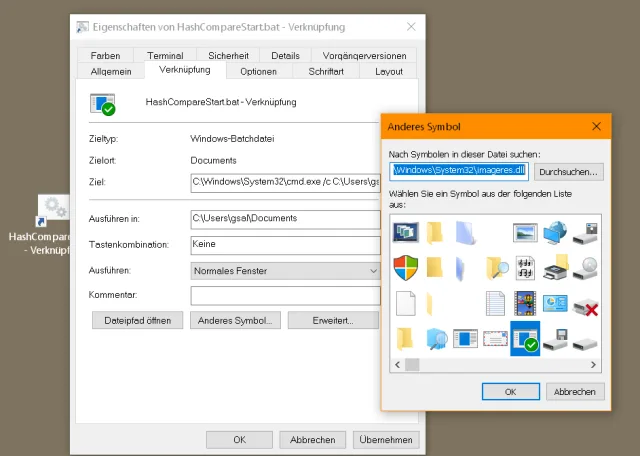Select the film strip video icon

point(525,302)
